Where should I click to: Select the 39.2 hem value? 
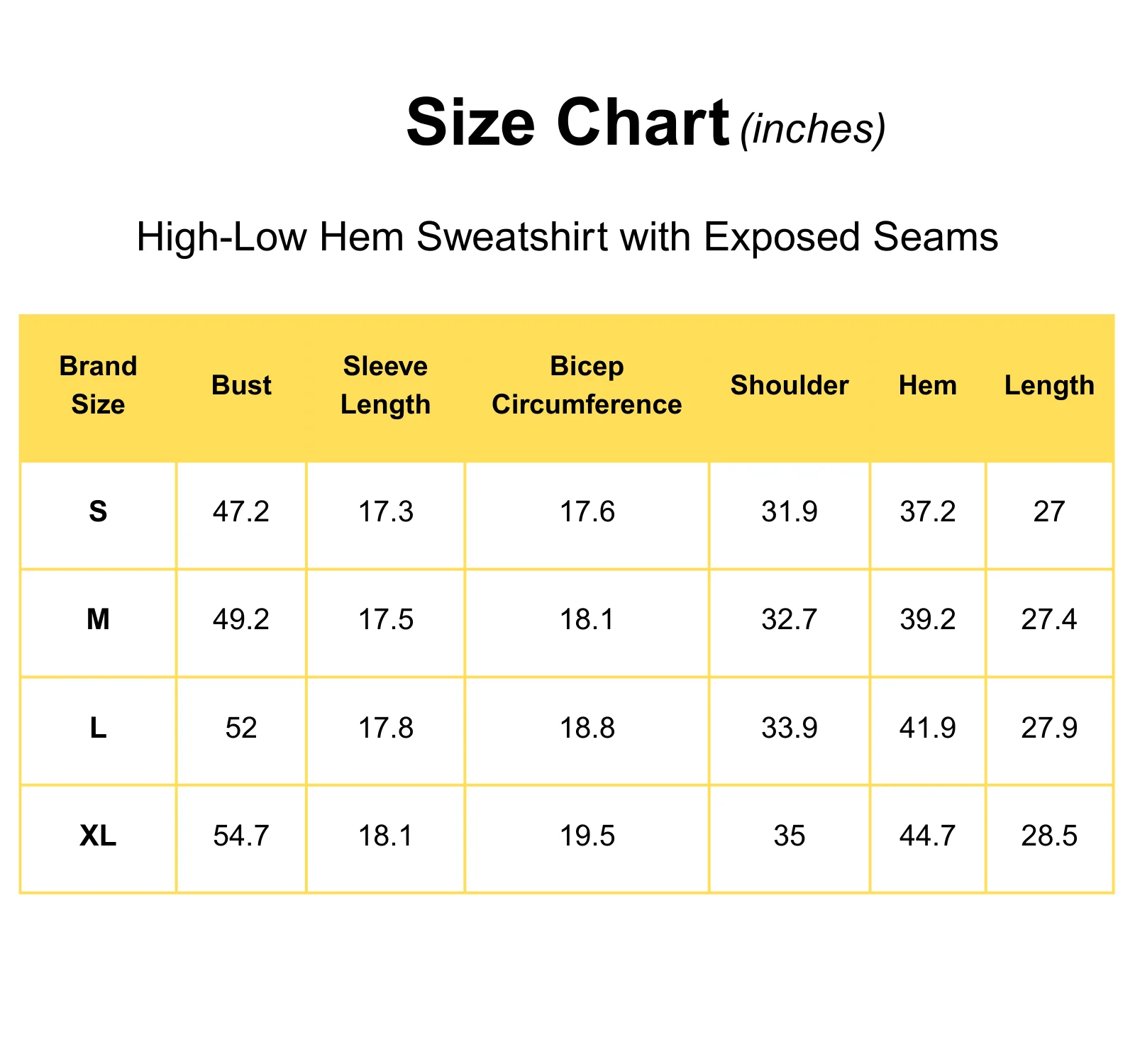tap(928, 620)
